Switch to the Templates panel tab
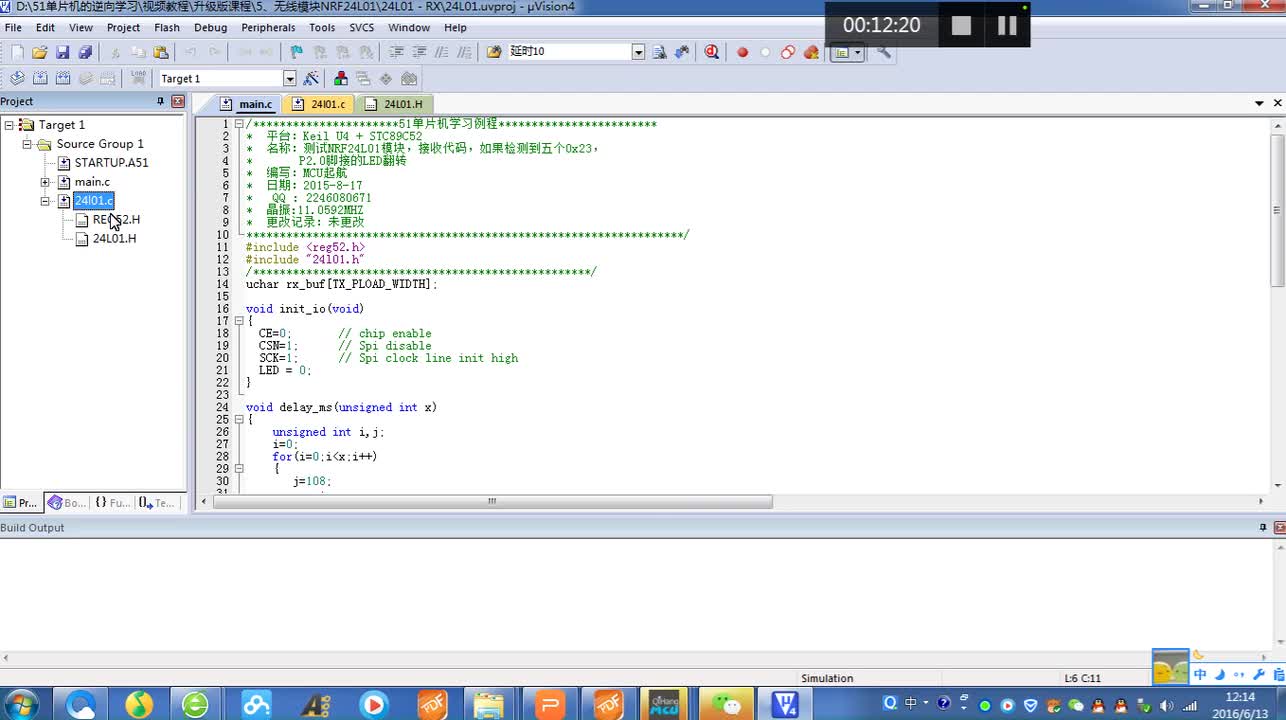 tap(157, 503)
